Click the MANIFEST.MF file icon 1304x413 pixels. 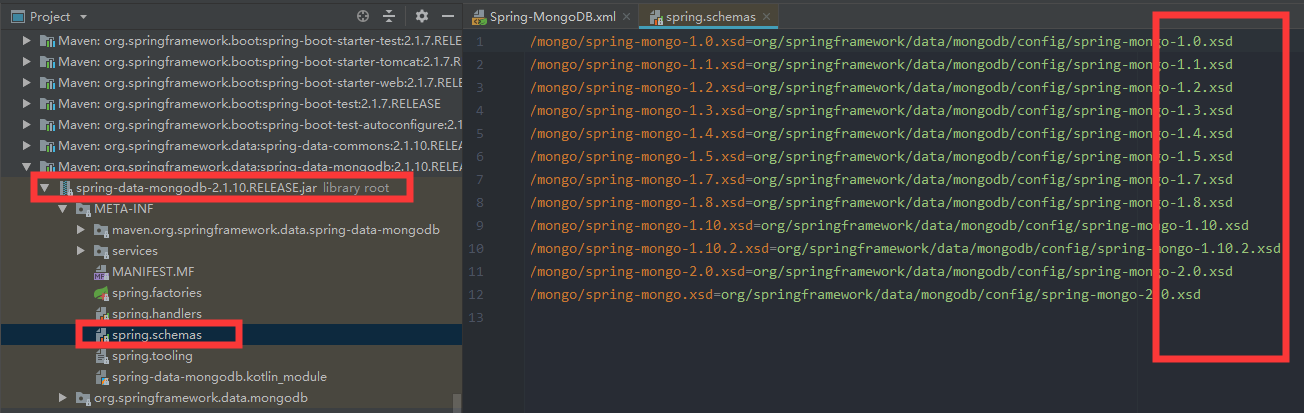click(101, 272)
